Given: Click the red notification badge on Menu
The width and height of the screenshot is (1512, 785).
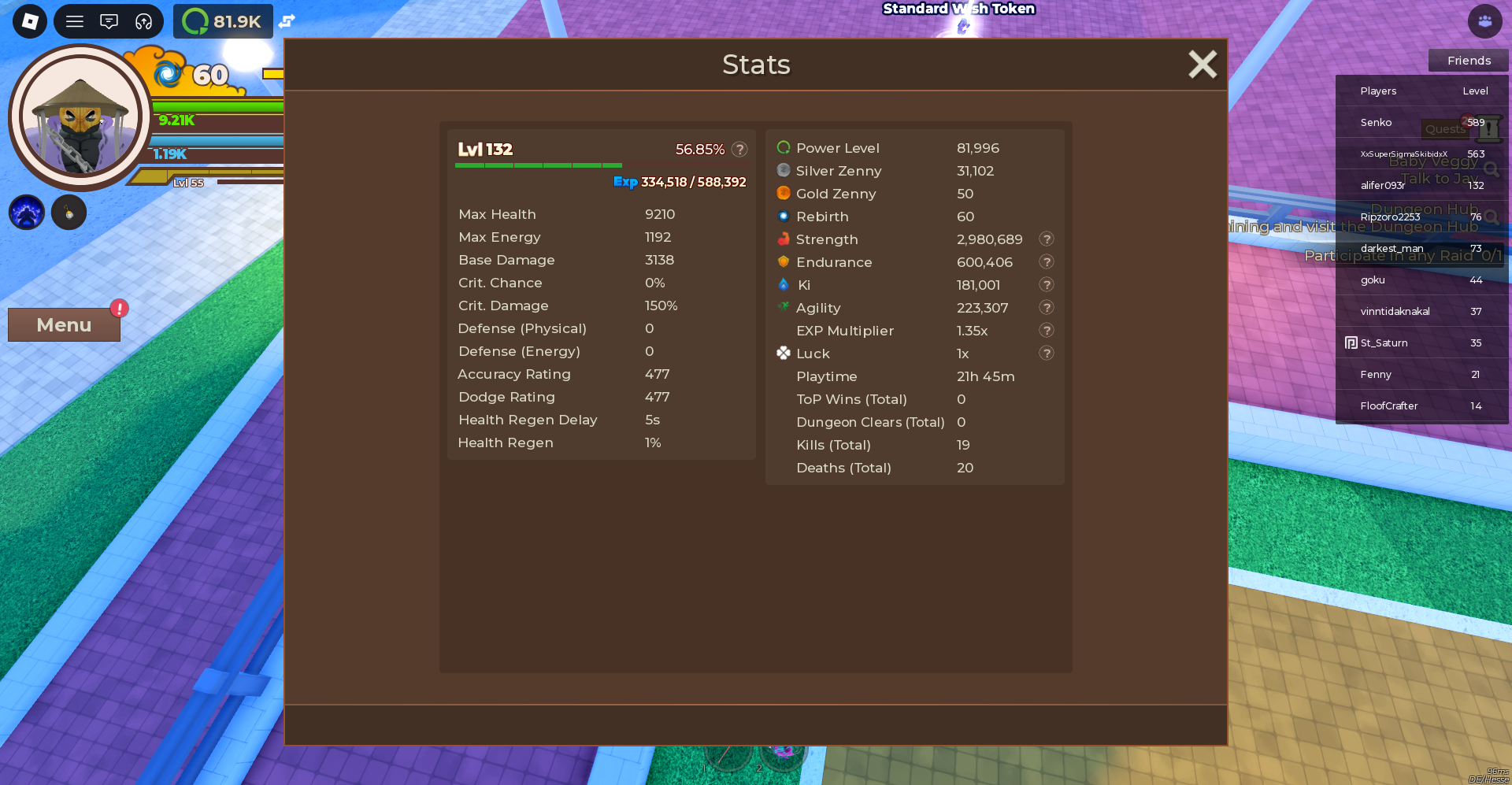Looking at the screenshot, I should pos(119,308).
